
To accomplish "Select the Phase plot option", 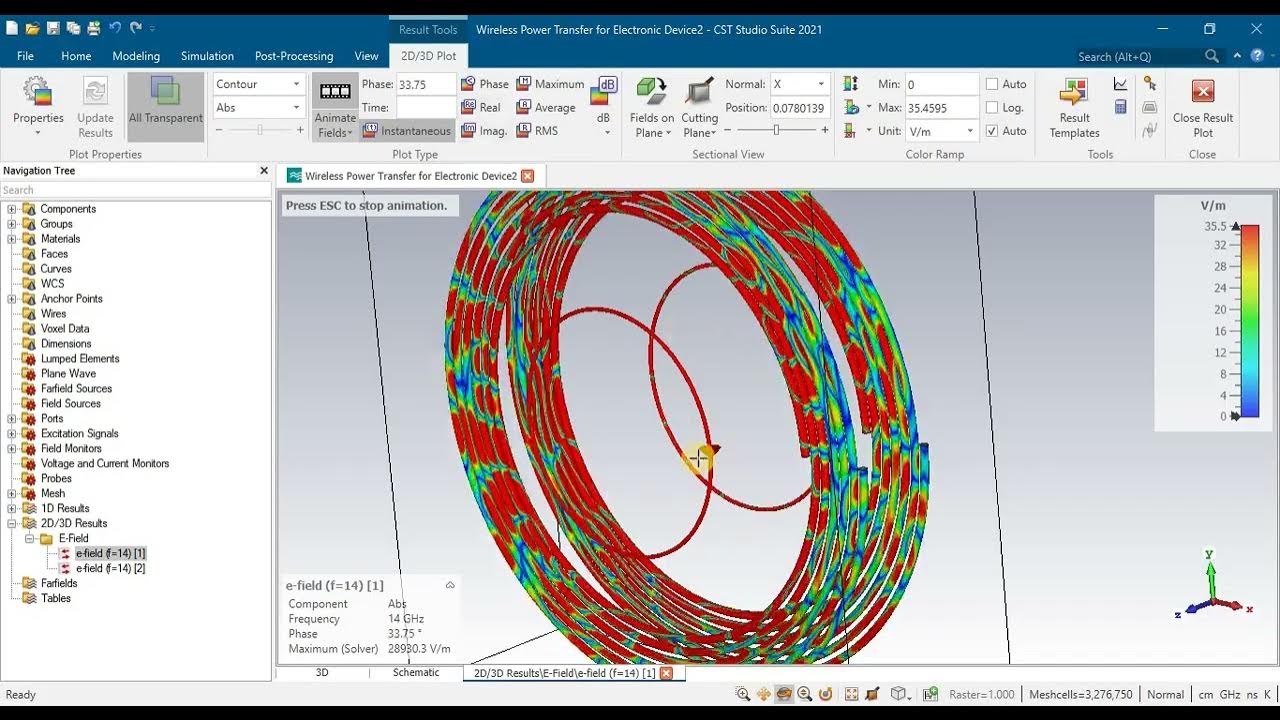I will (485, 84).
